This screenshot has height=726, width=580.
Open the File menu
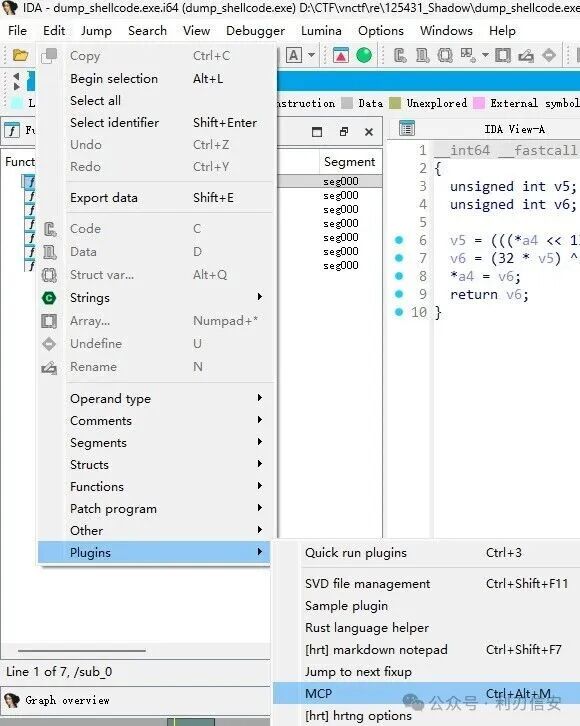[17, 31]
